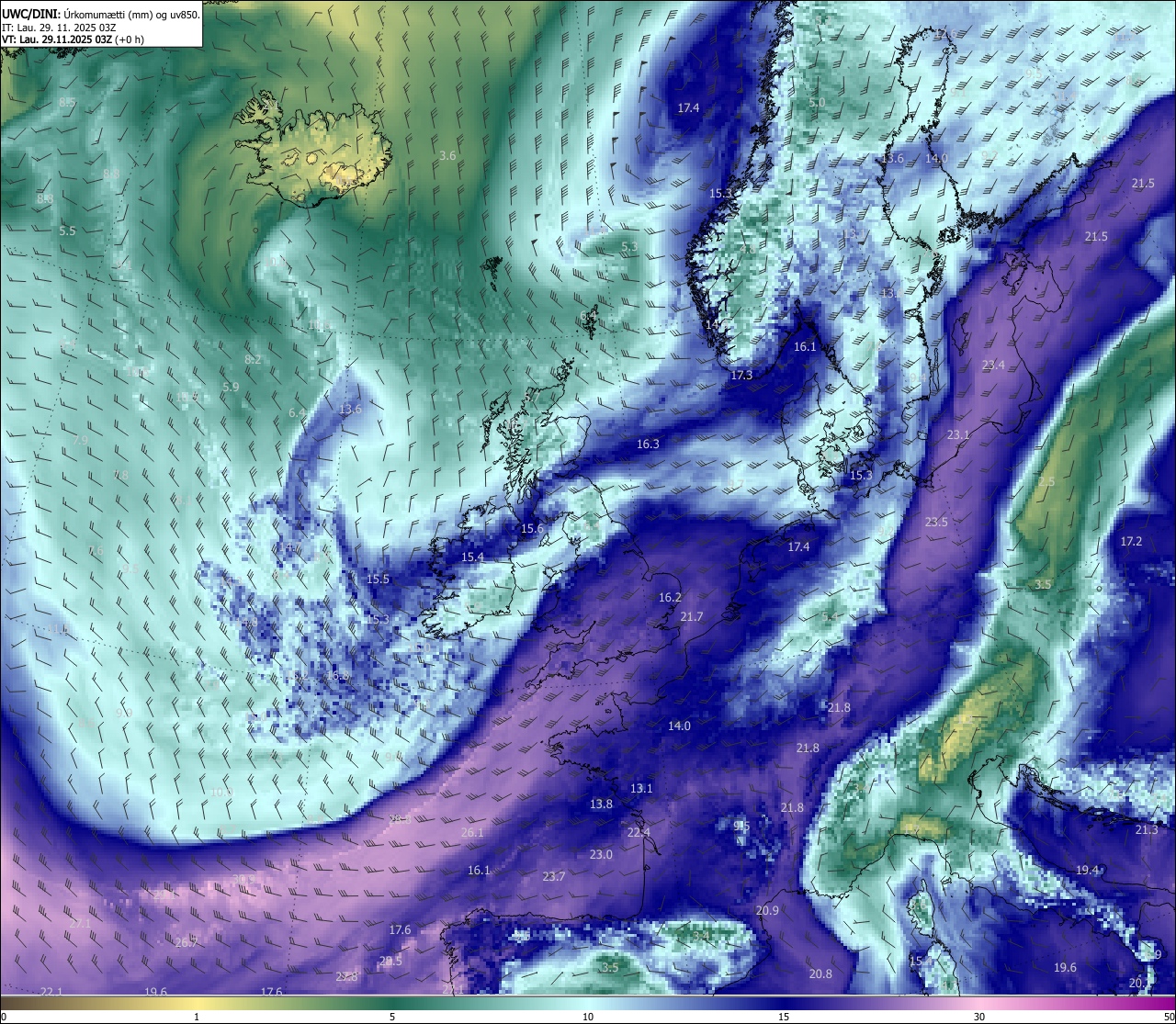
Task: Click the '5.9' value southwest of Iceland
Action: pos(231,387)
